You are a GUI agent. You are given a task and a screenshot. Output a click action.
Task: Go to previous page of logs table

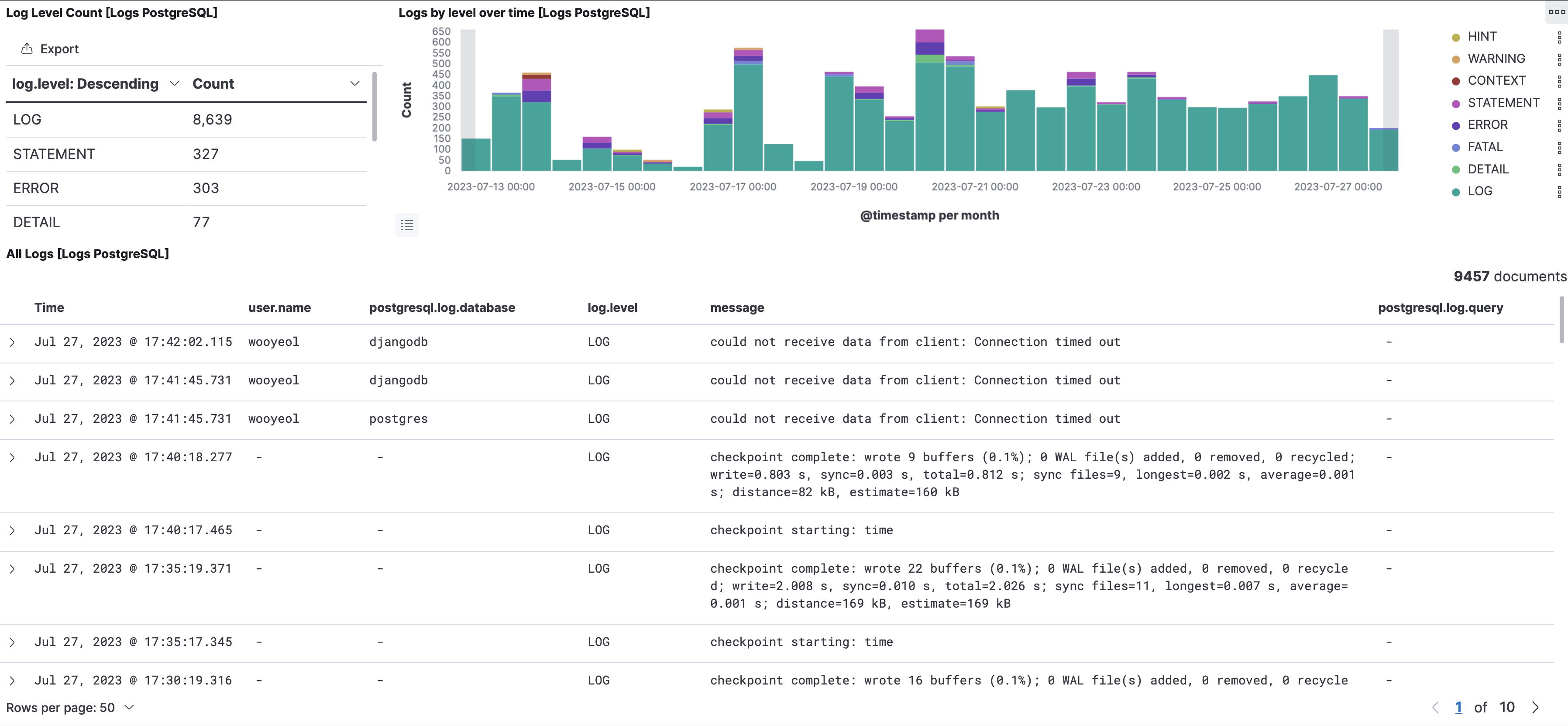[1435, 707]
